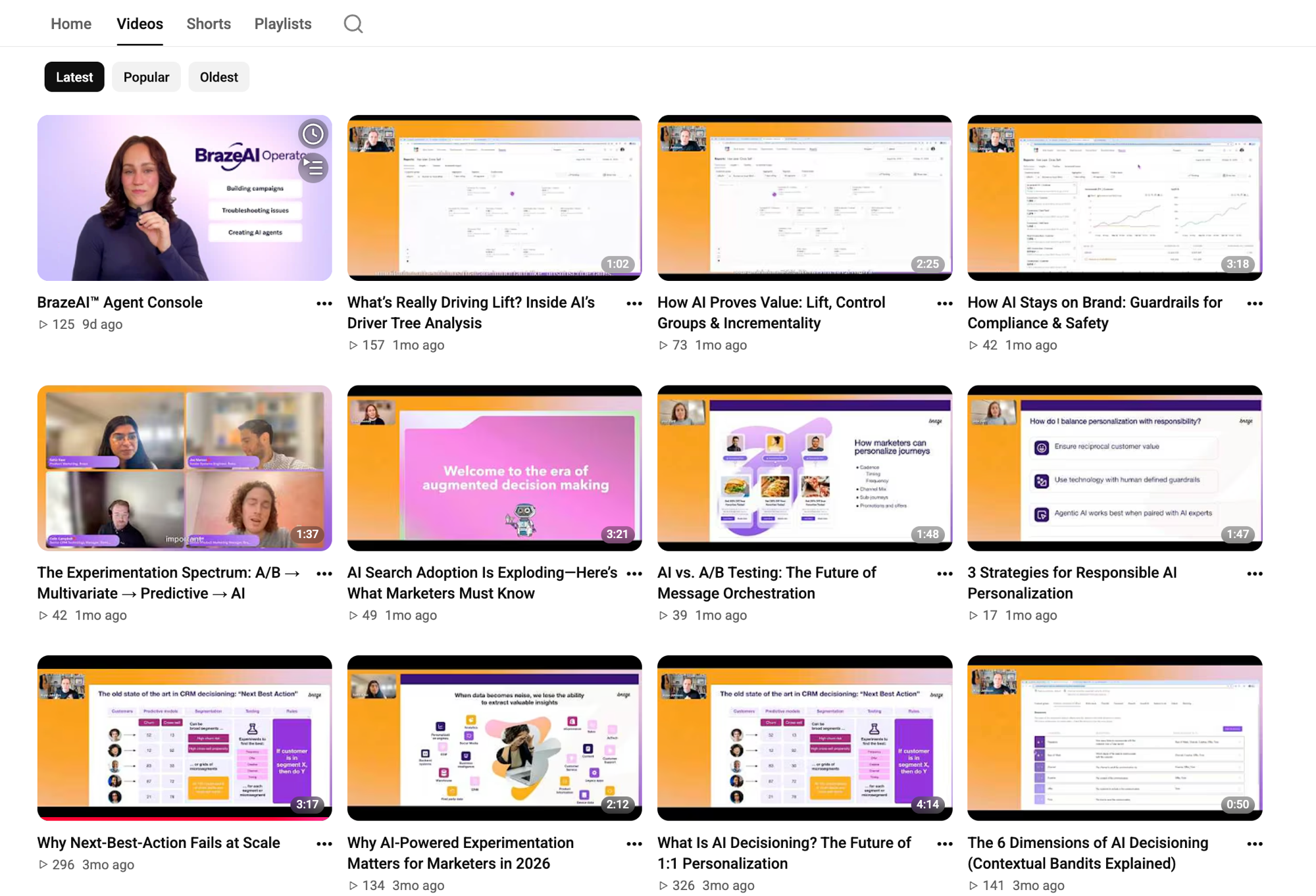Play the augmented decision making thumbnail
The width and height of the screenshot is (1316, 896).
click(494, 468)
